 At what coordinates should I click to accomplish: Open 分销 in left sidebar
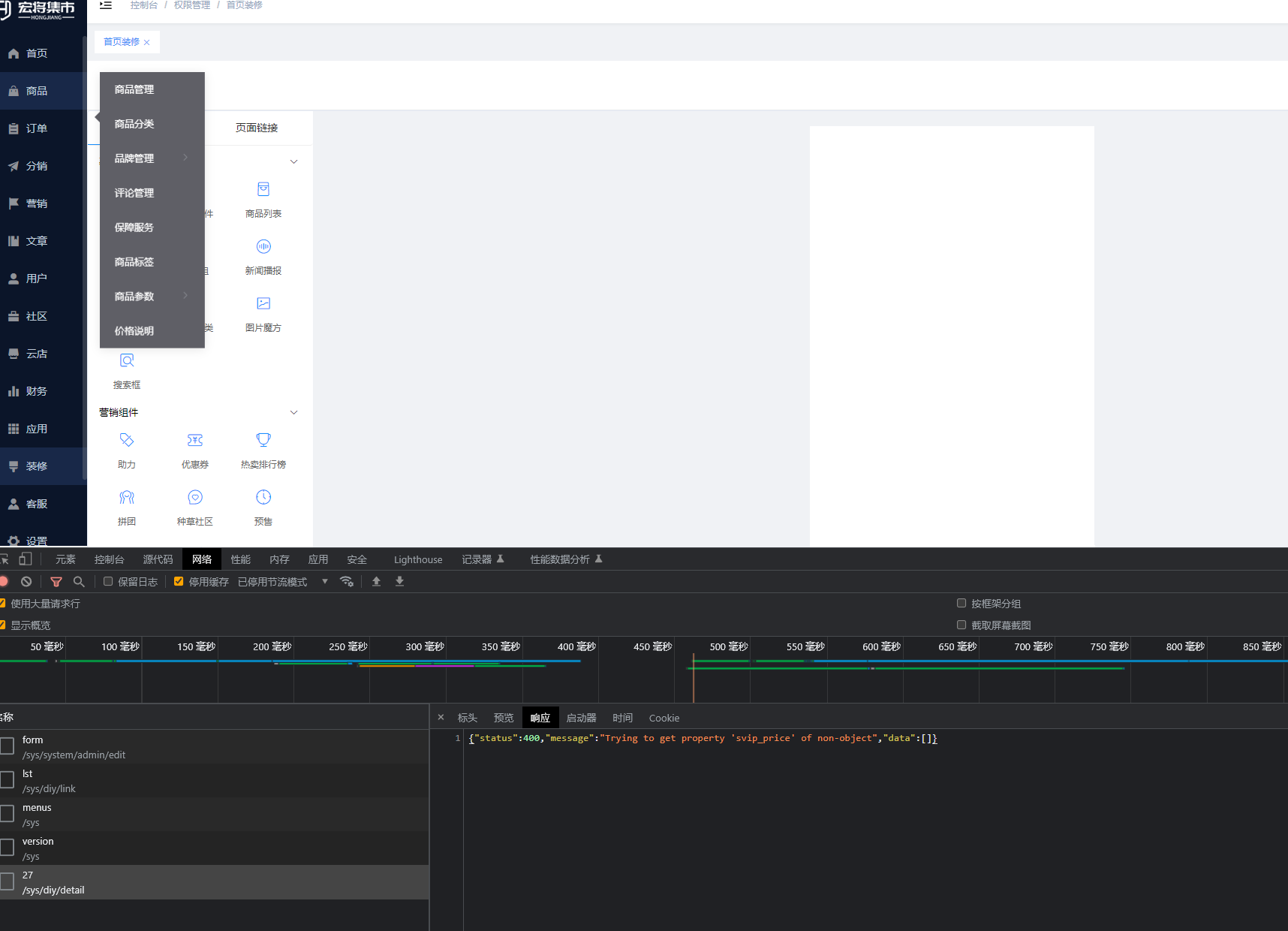pos(44,166)
